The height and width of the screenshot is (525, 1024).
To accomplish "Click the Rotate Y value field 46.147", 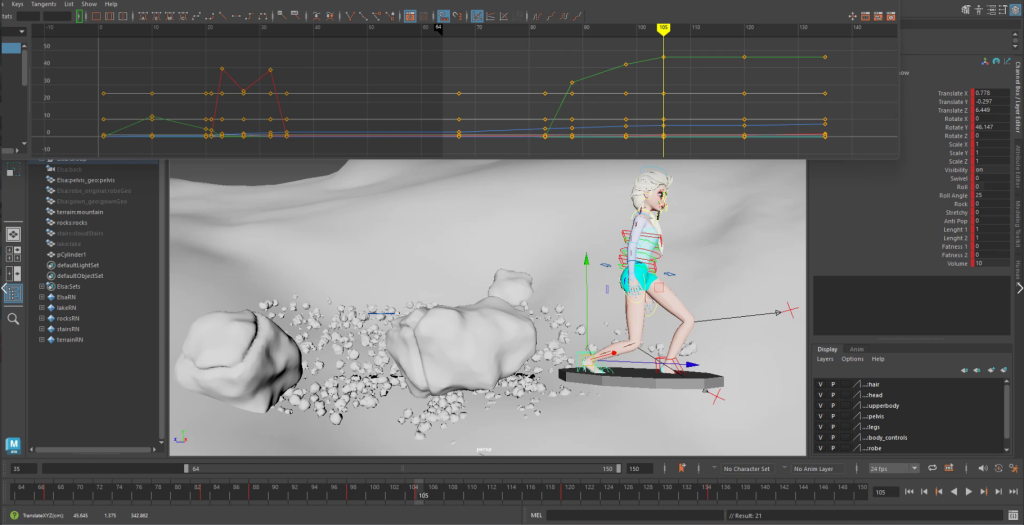I will [x=991, y=127].
